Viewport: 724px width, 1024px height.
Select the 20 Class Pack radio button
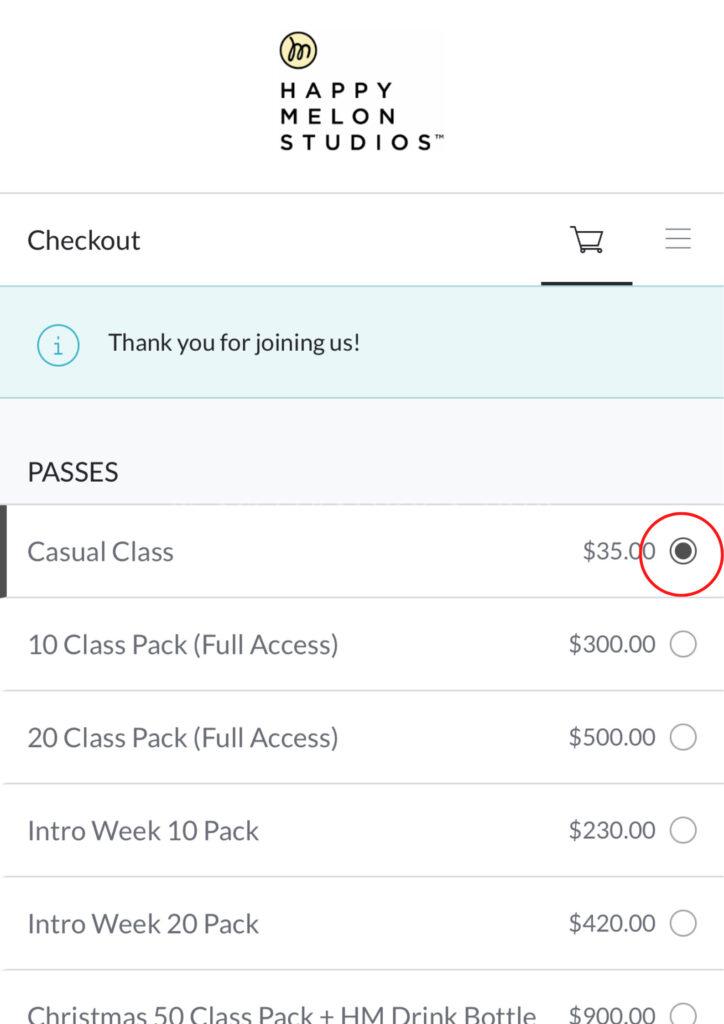683,738
